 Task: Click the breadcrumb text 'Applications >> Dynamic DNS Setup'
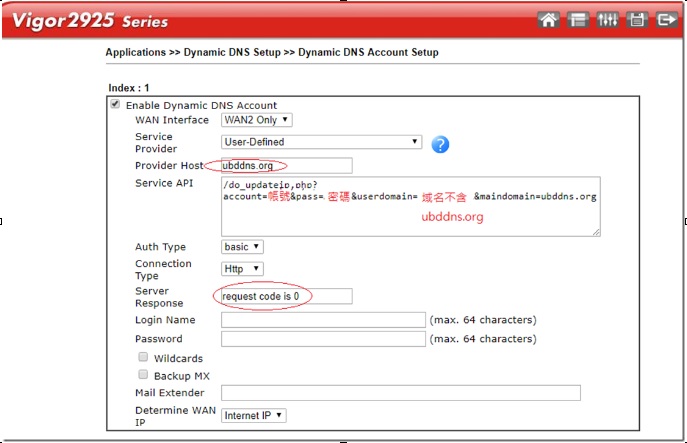(193, 52)
